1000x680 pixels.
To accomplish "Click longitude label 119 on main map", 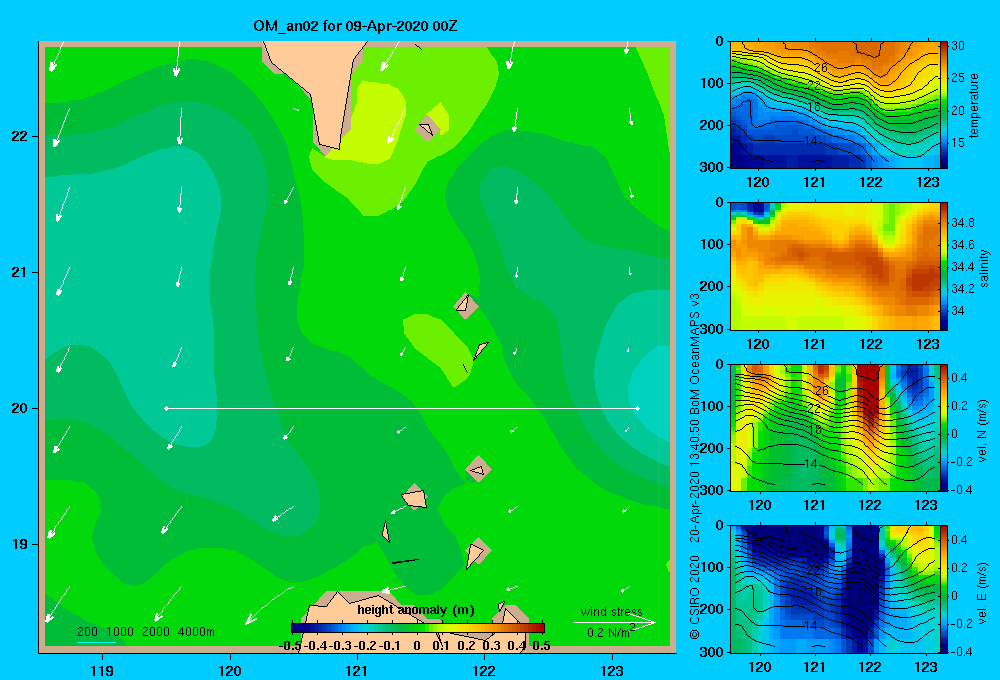I will (102, 670).
